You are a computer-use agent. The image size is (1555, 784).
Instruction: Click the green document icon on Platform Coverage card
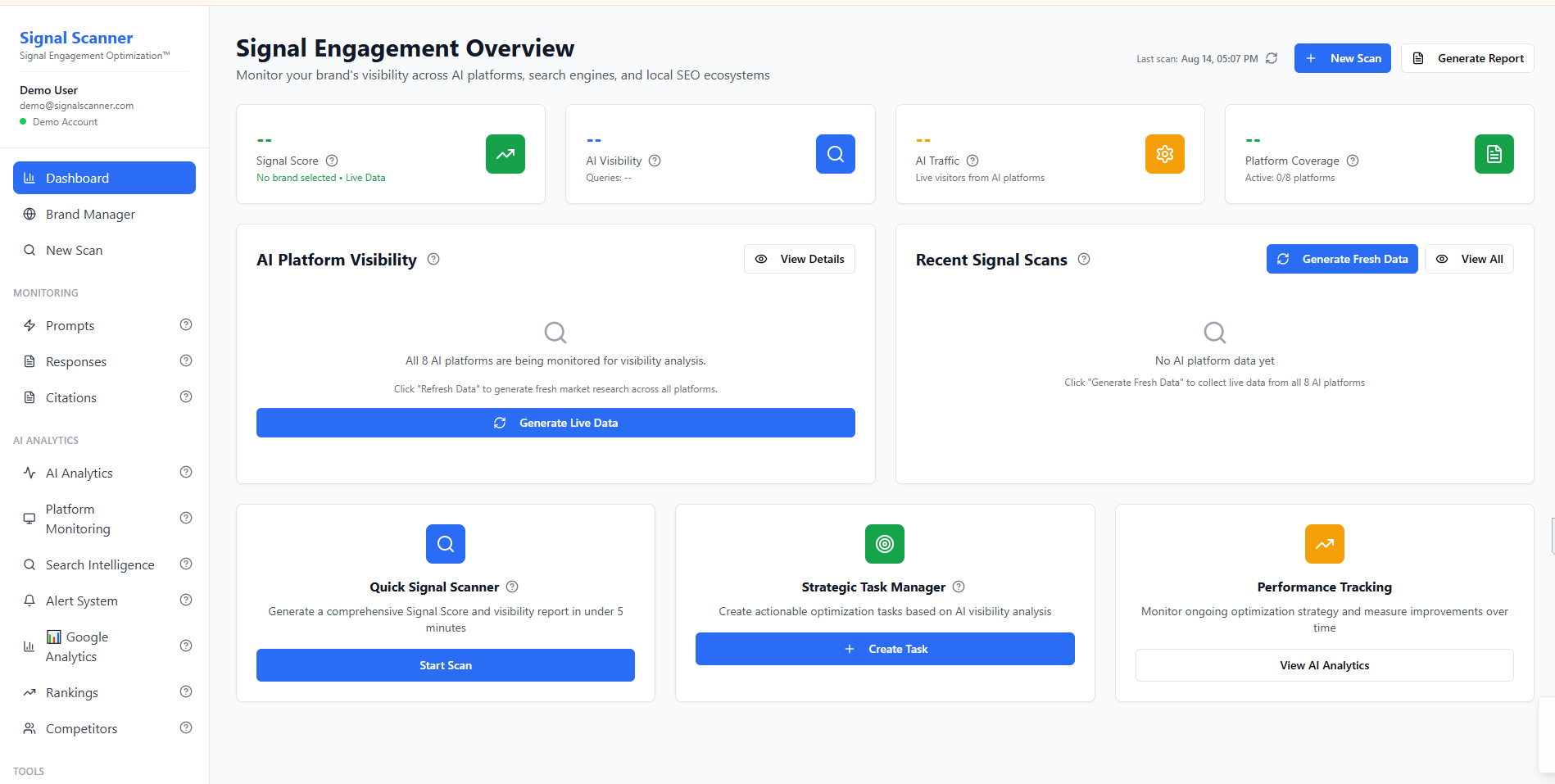[x=1494, y=153]
